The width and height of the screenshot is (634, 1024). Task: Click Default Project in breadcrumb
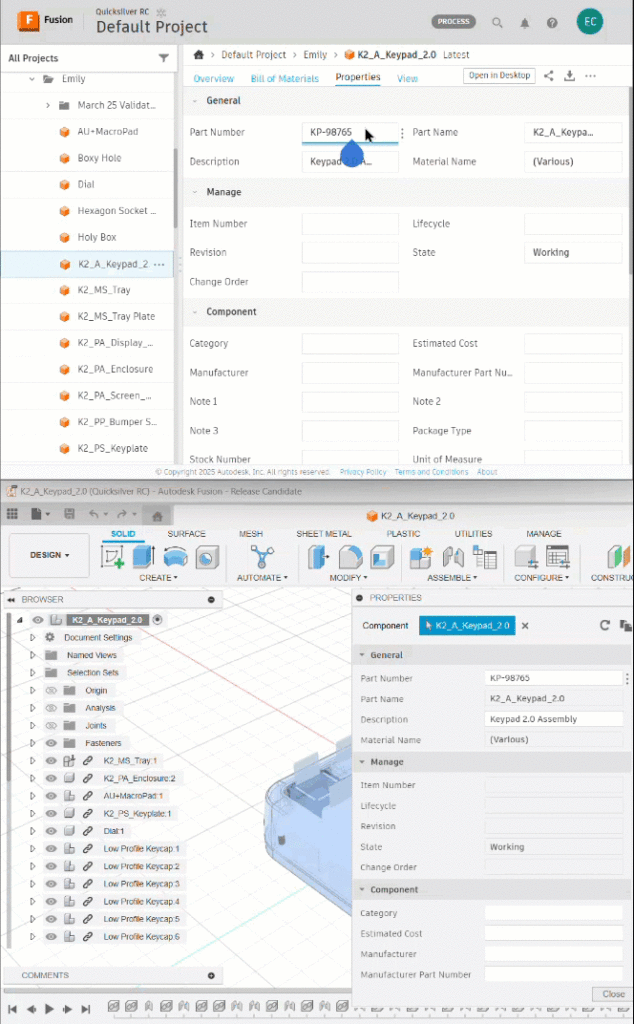tap(253, 55)
